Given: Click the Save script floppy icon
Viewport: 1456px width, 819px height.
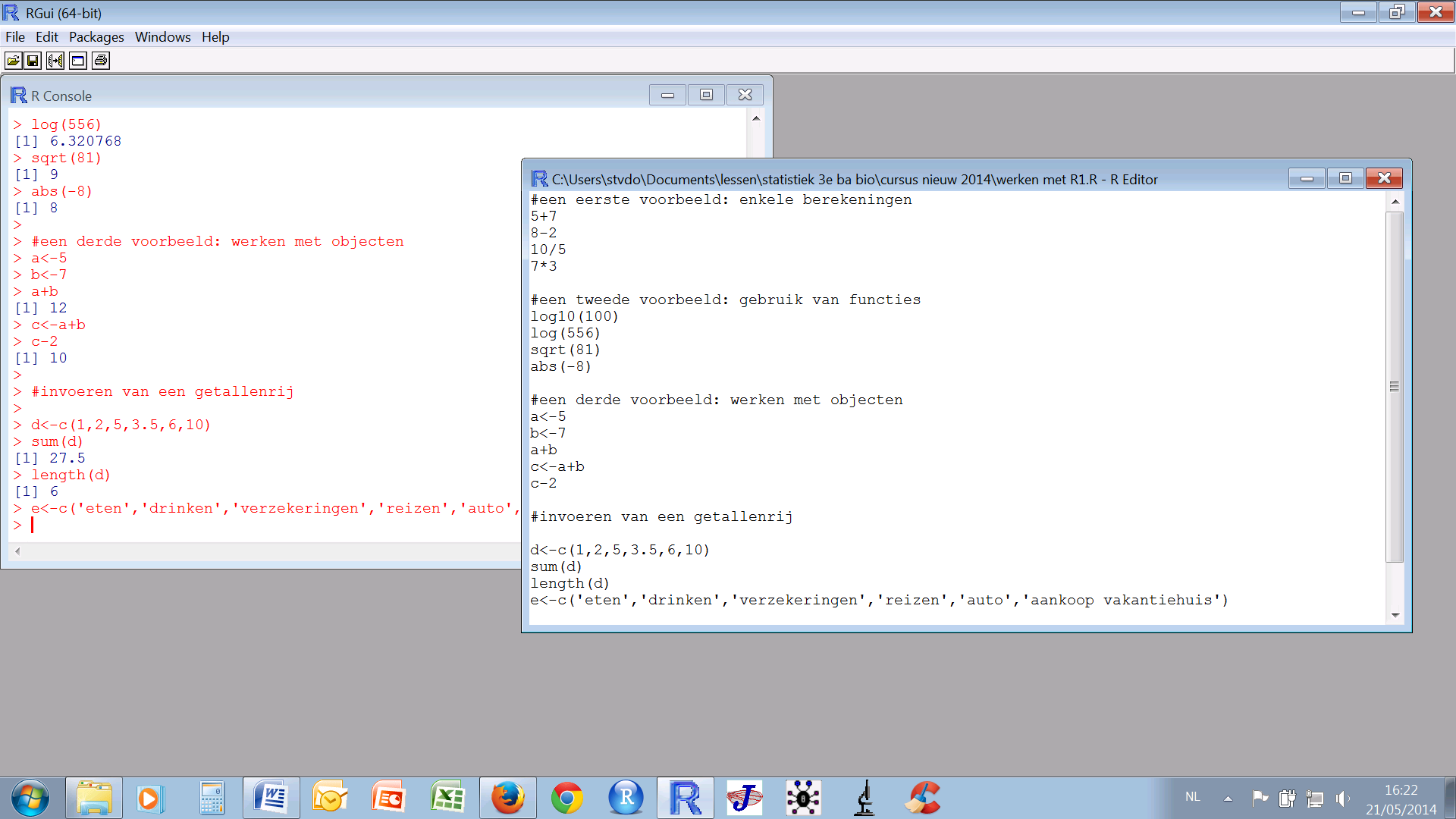Looking at the screenshot, I should [x=33, y=61].
